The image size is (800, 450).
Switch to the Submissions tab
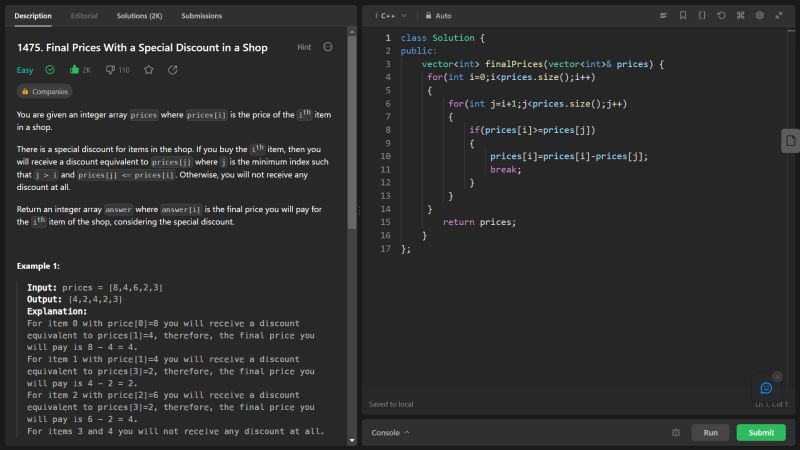(x=202, y=16)
